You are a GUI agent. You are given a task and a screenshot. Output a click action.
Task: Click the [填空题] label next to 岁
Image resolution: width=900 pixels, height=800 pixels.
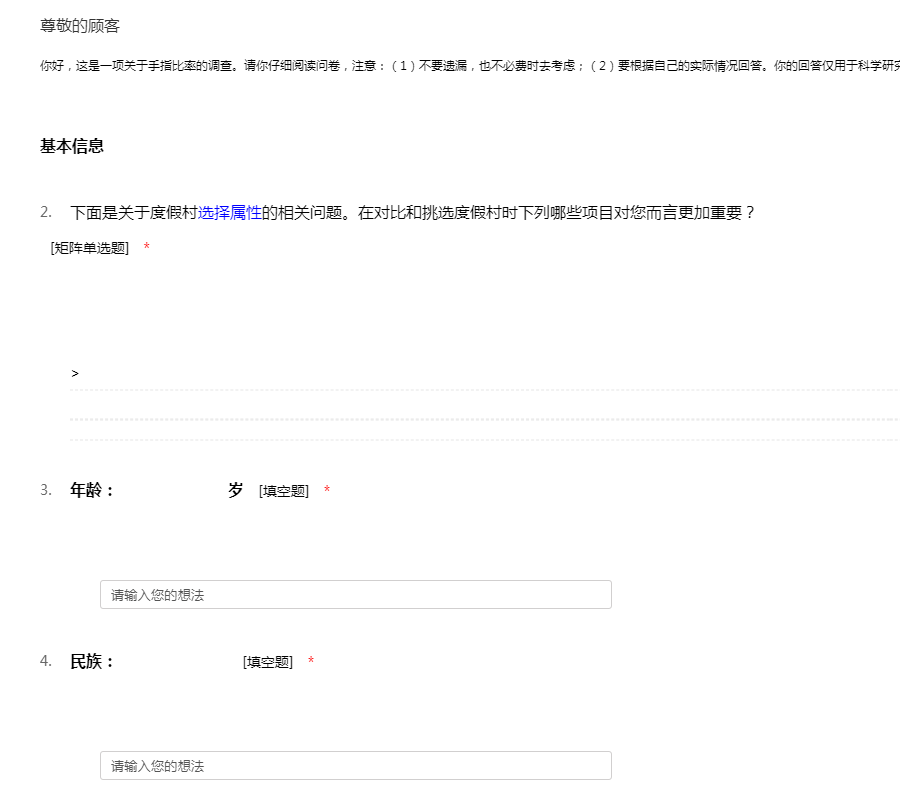point(284,491)
